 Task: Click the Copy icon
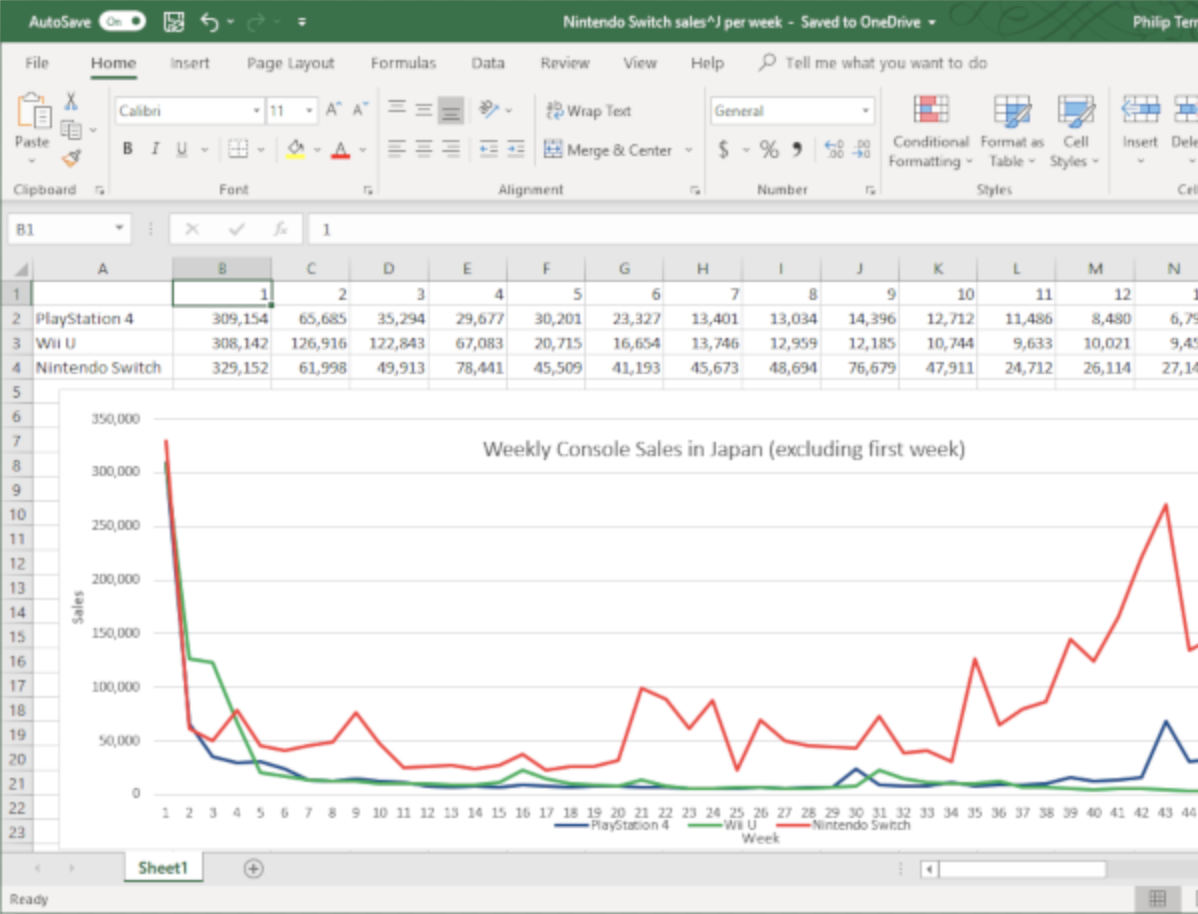(x=71, y=130)
